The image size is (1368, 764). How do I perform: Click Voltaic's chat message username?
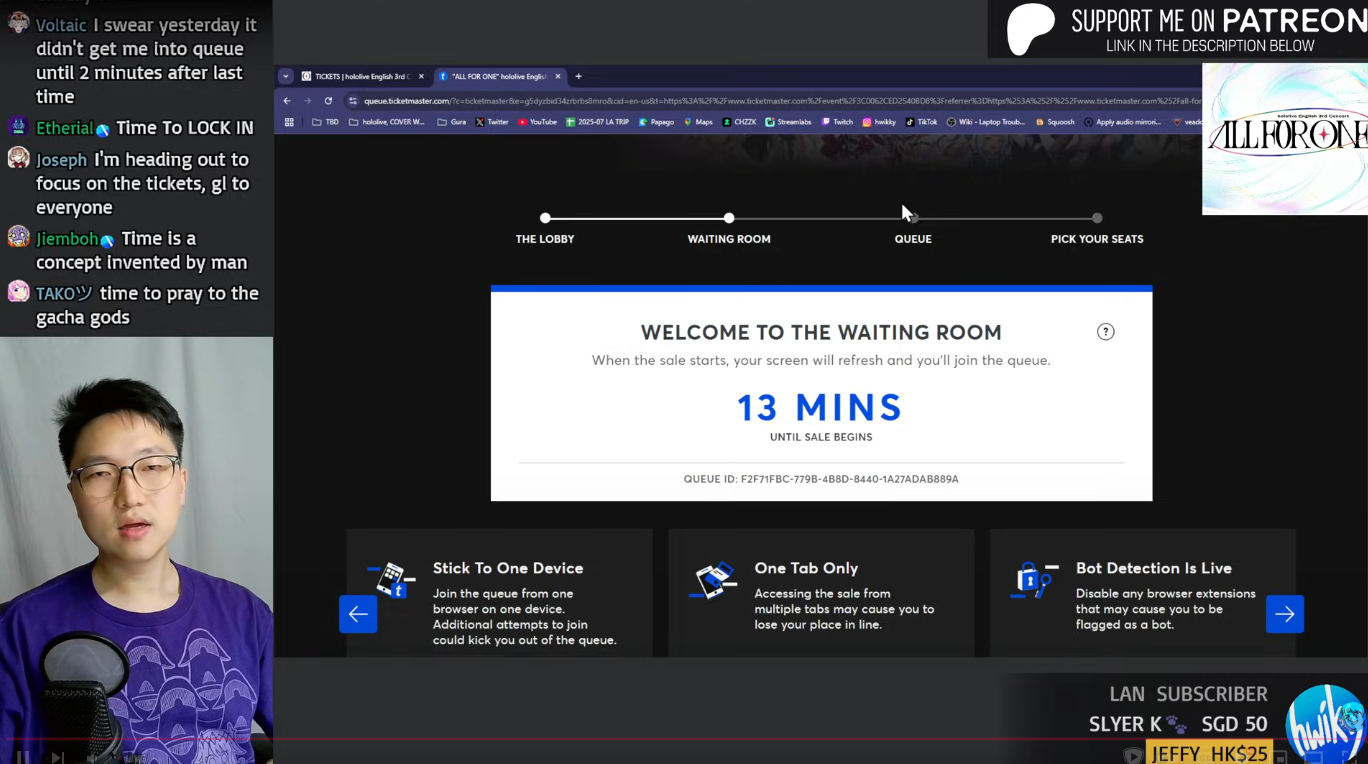coord(61,25)
